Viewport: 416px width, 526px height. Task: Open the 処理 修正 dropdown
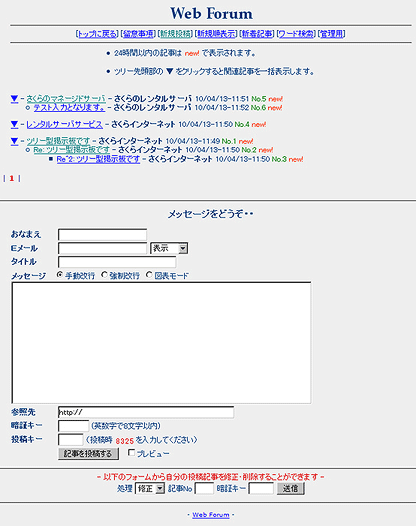[150, 488]
